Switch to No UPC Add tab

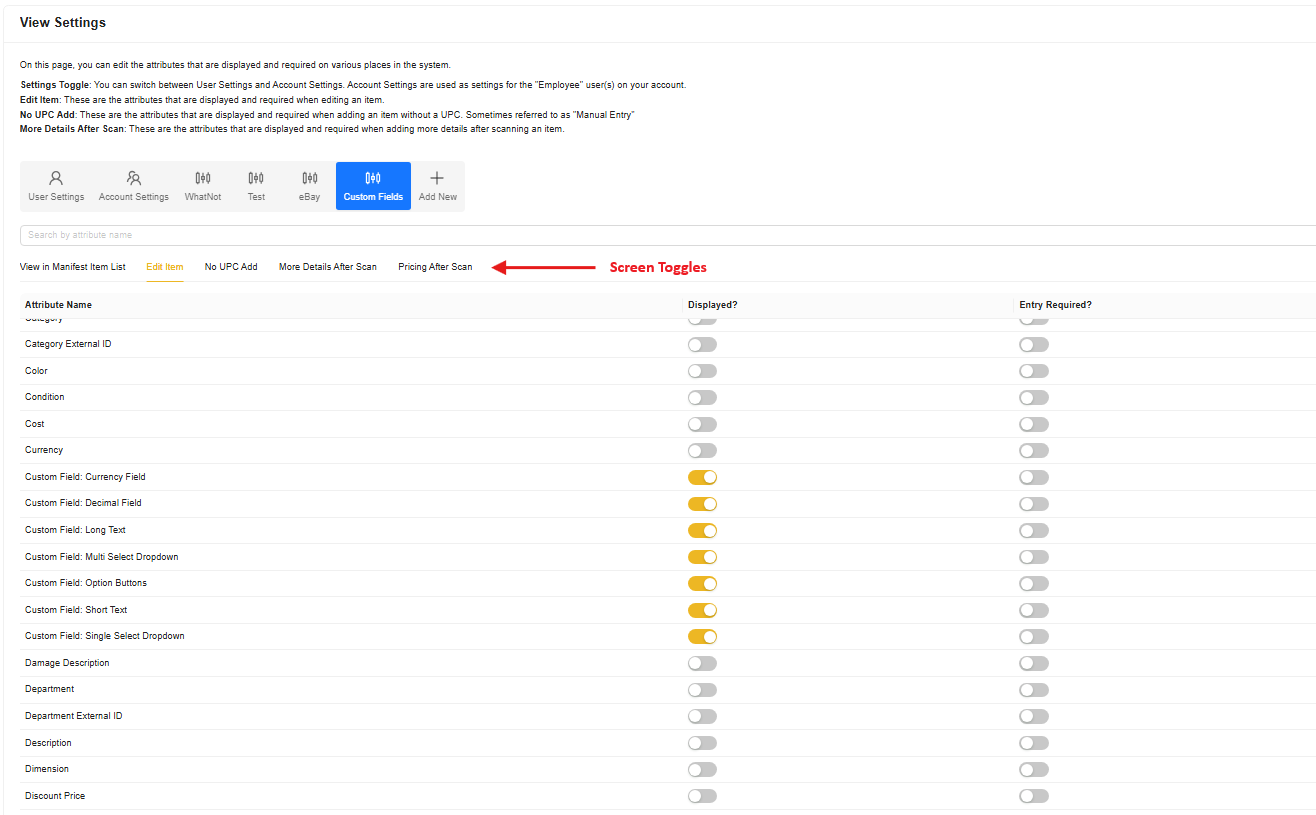pos(231,267)
